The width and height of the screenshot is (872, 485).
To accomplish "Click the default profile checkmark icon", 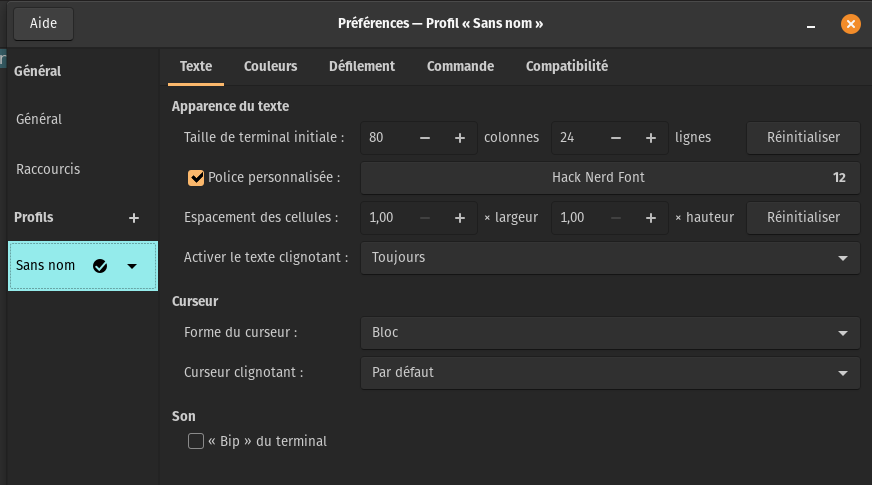I will point(100,266).
